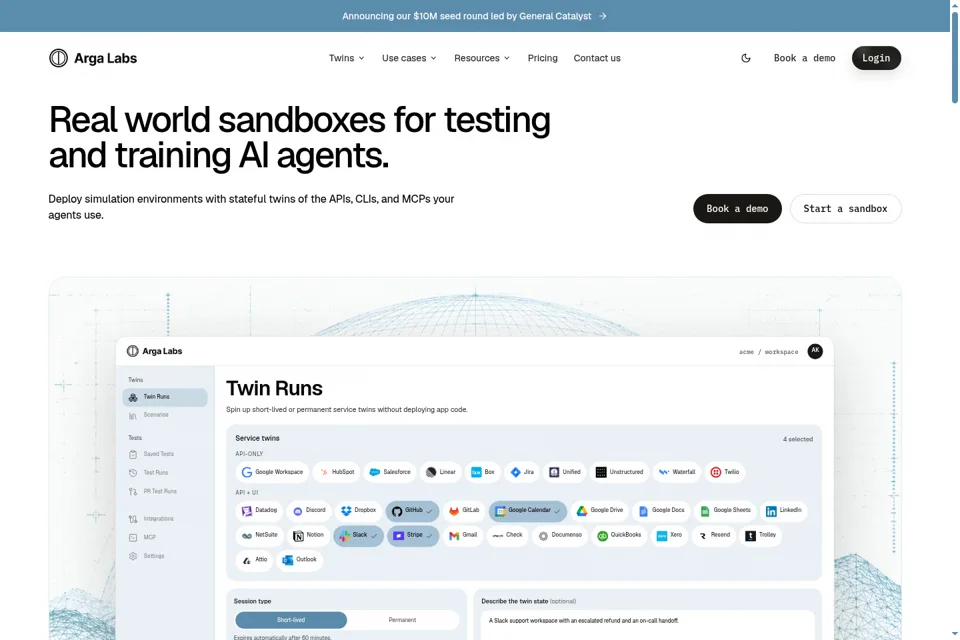Screen dimensions: 960x640
Task: Open the Resources dropdown
Action: tap(482, 58)
